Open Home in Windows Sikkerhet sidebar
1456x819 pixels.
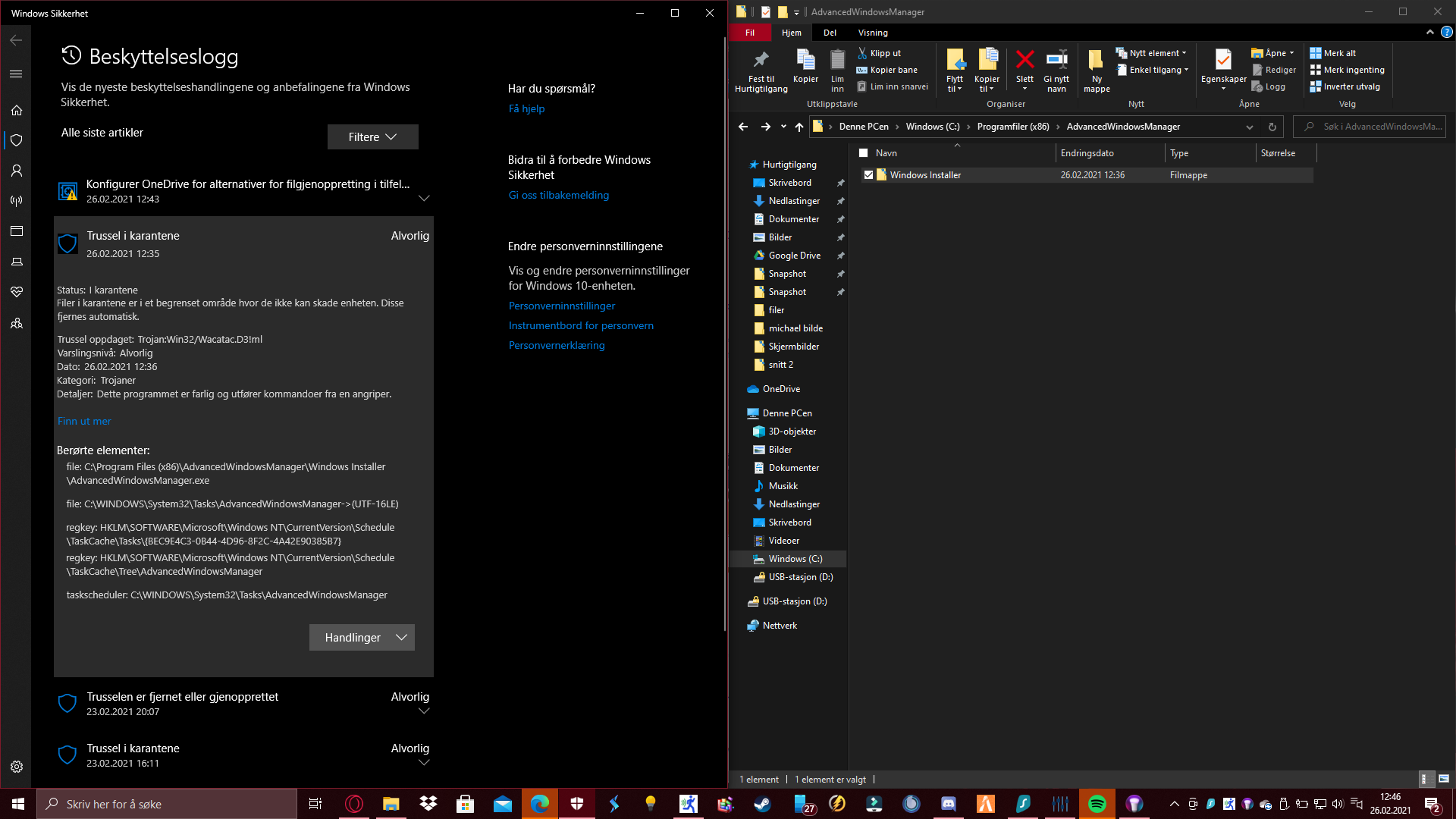(x=17, y=110)
